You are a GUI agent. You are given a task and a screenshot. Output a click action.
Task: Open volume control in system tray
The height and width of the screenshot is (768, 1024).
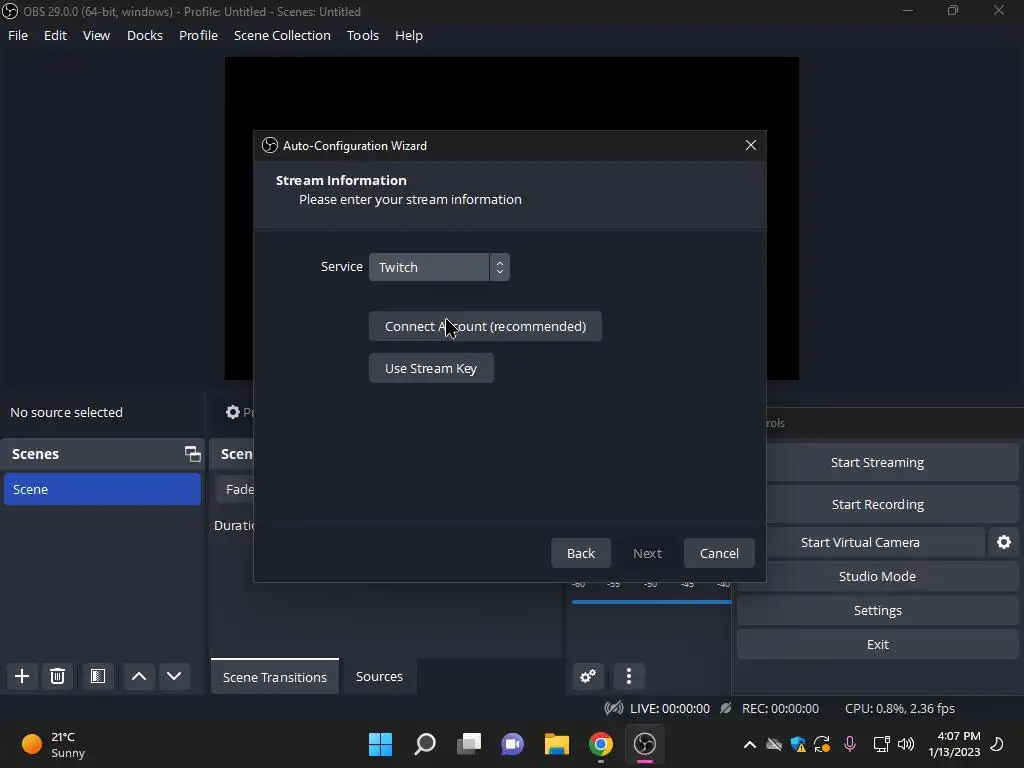coord(906,744)
